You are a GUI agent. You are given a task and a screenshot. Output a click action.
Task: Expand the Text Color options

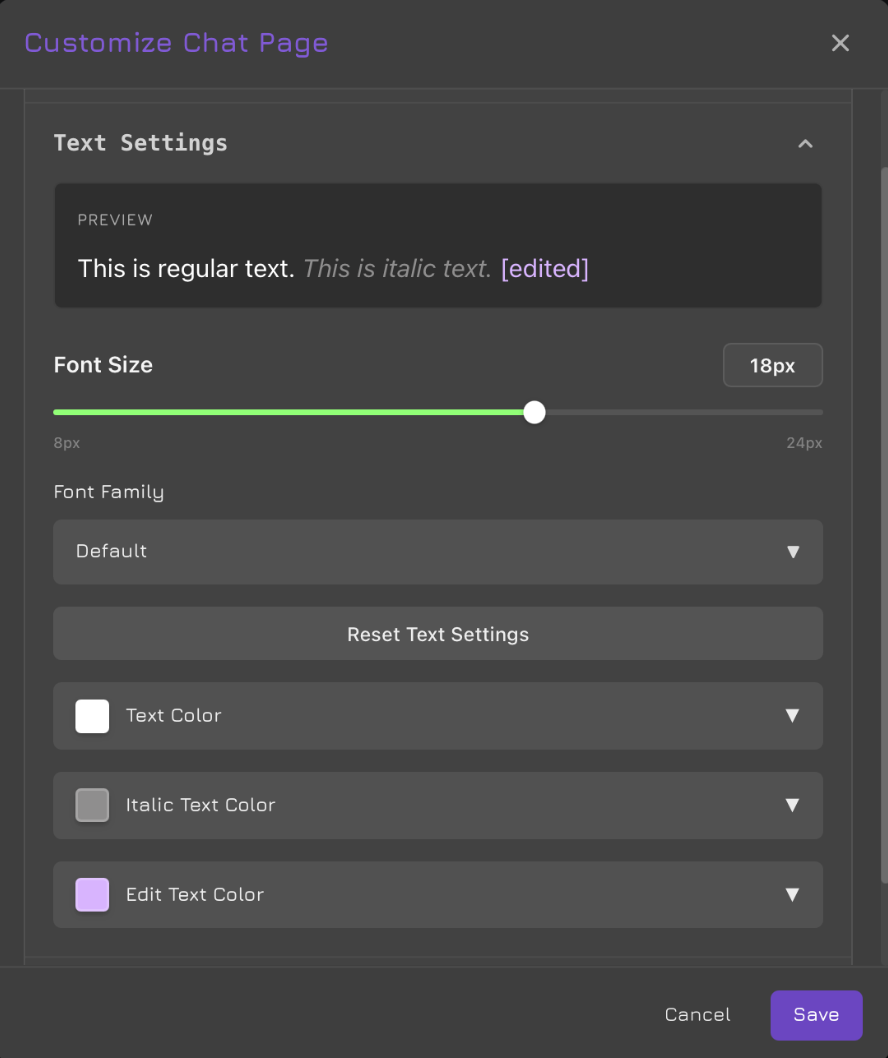click(x=793, y=716)
